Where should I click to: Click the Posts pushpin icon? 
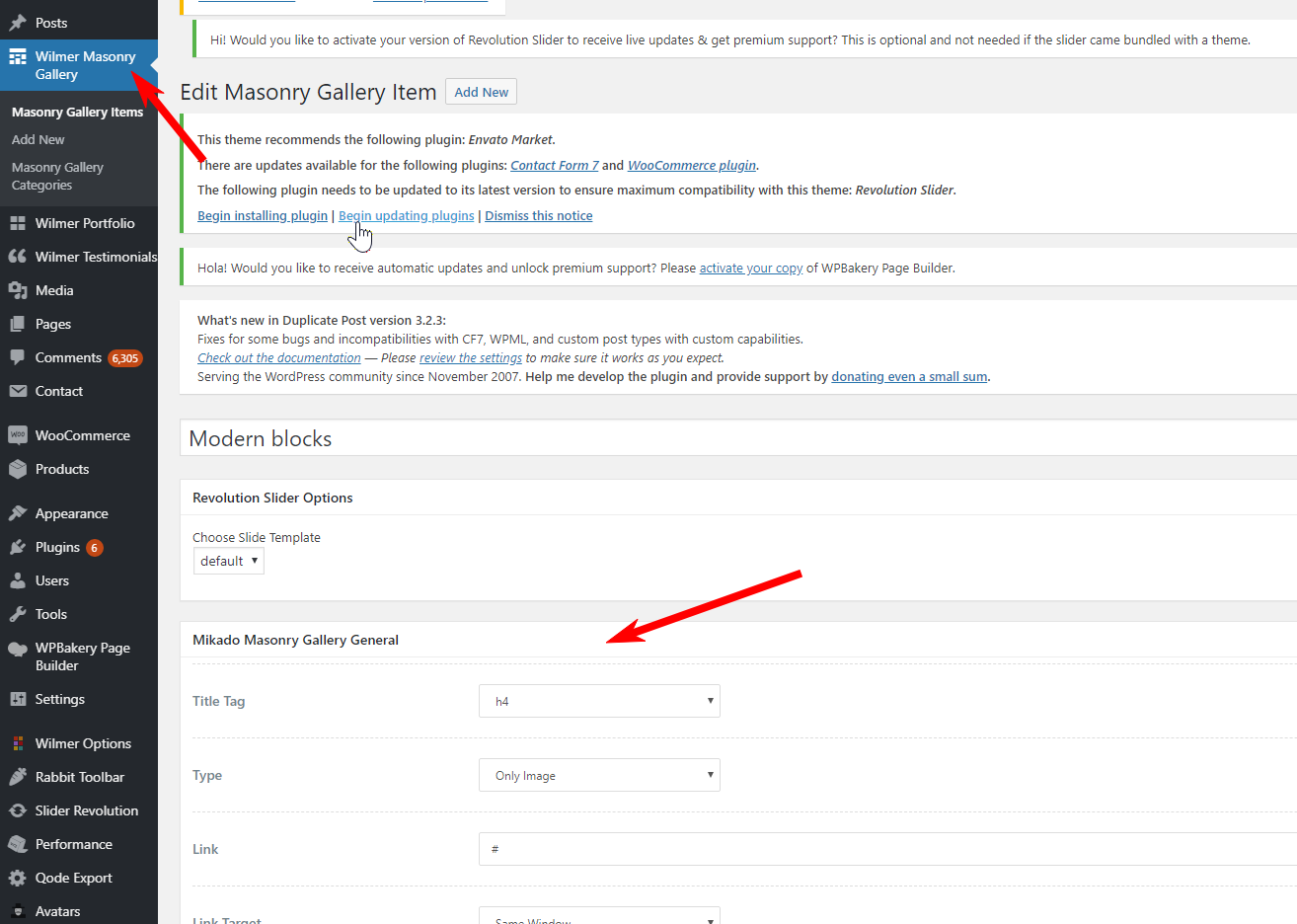coord(18,22)
